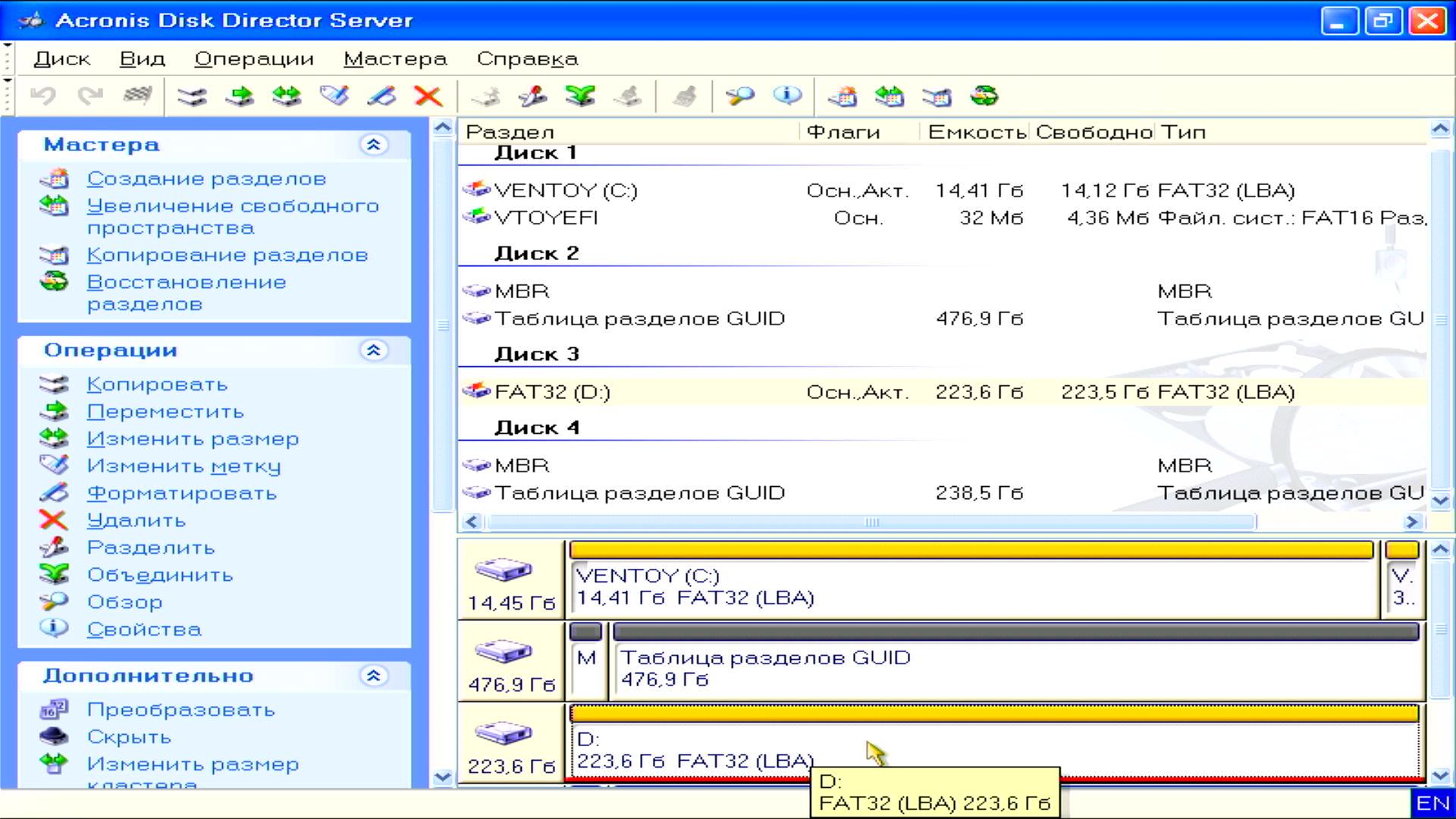Image resolution: width=1456 pixels, height=819 pixels.
Task: Click the Delete partition red X toolbar icon
Action: coord(428,96)
